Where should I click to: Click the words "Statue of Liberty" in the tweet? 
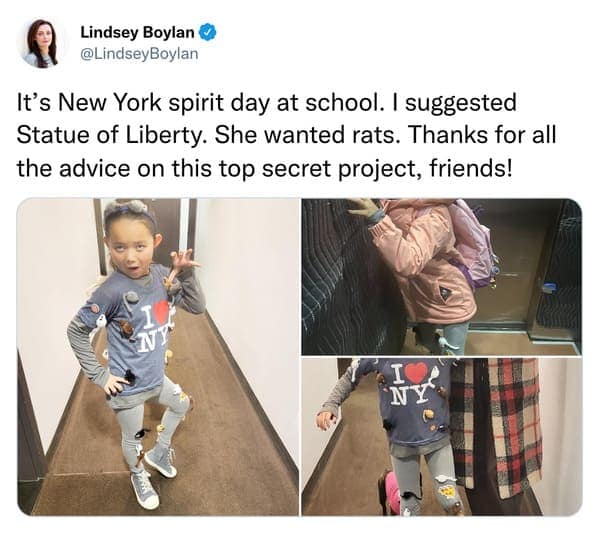click(108, 135)
